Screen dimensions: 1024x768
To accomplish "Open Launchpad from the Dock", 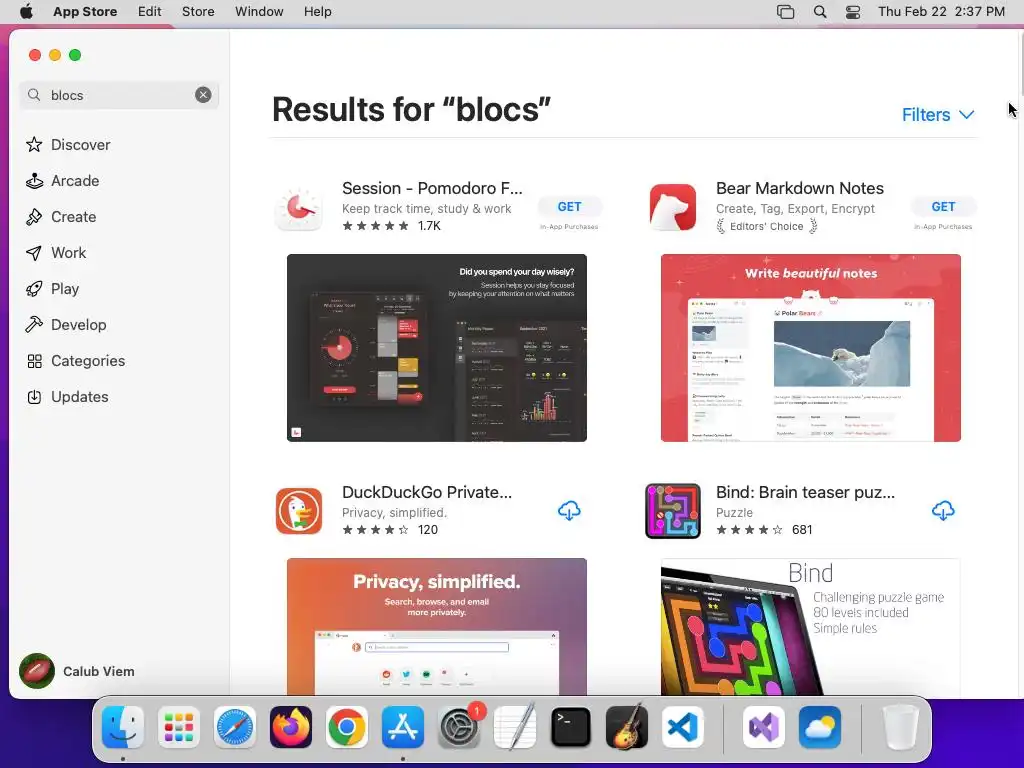I will [179, 727].
